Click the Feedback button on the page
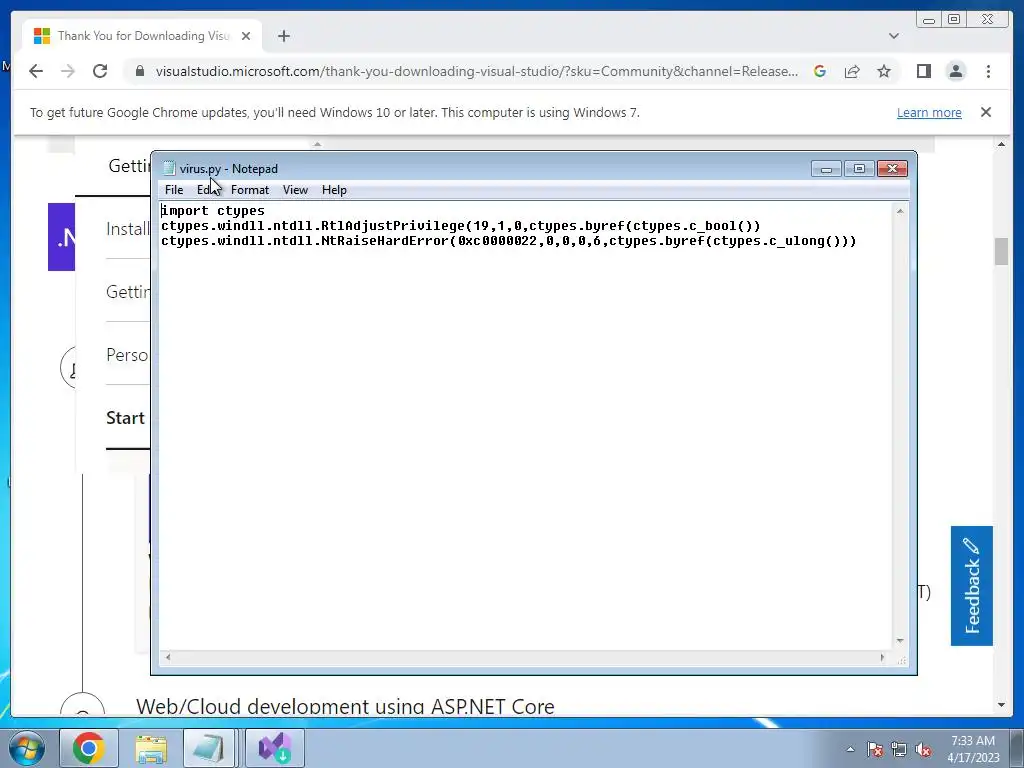Screen dimensions: 1024x768 point(972,586)
